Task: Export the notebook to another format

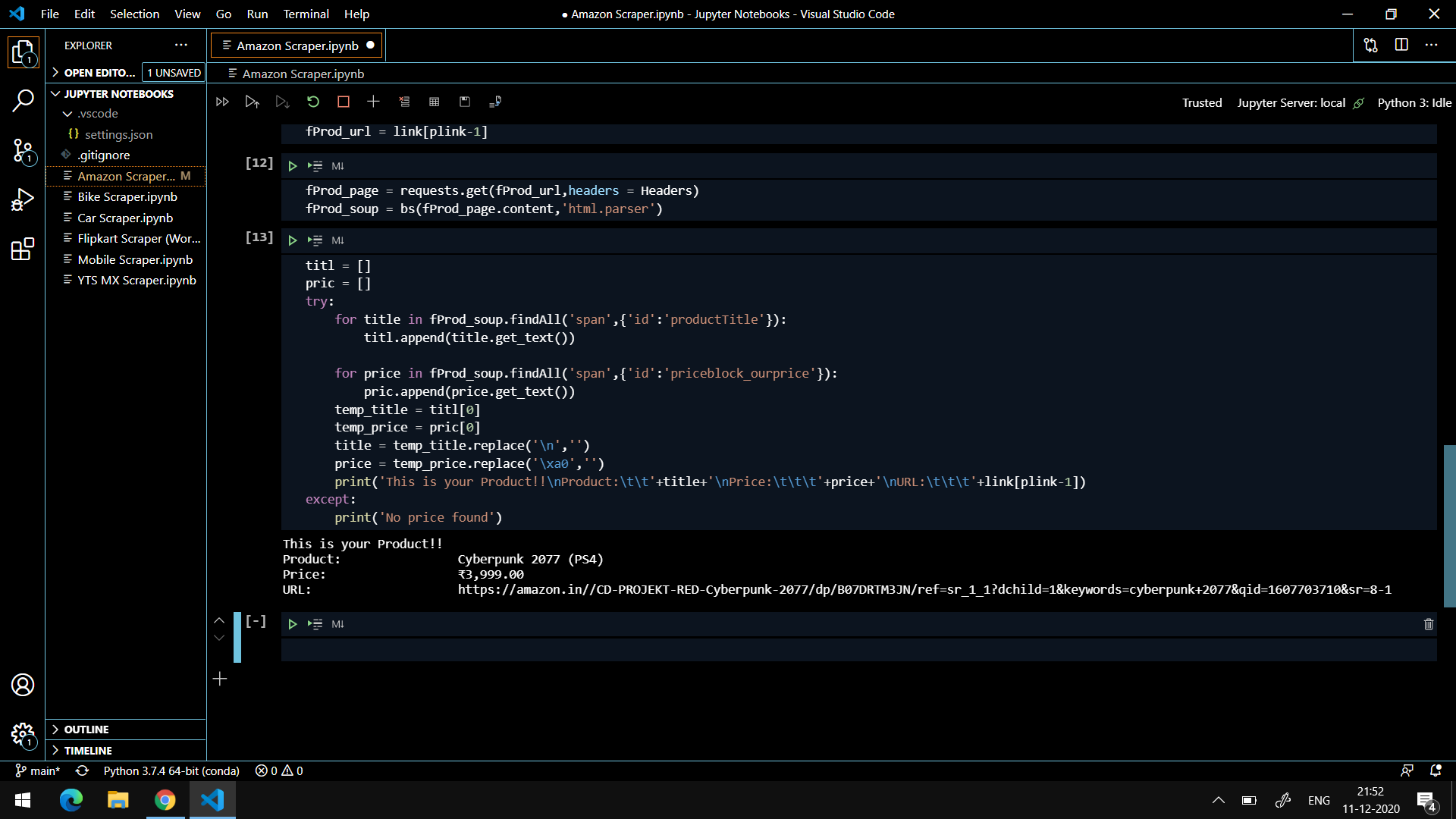Action: click(497, 101)
